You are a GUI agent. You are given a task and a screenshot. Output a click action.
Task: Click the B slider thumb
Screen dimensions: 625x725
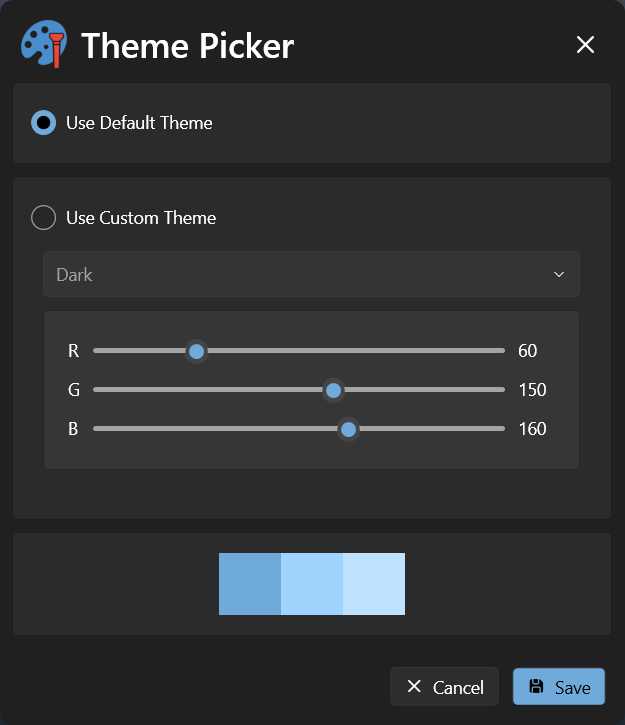point(348,429)
